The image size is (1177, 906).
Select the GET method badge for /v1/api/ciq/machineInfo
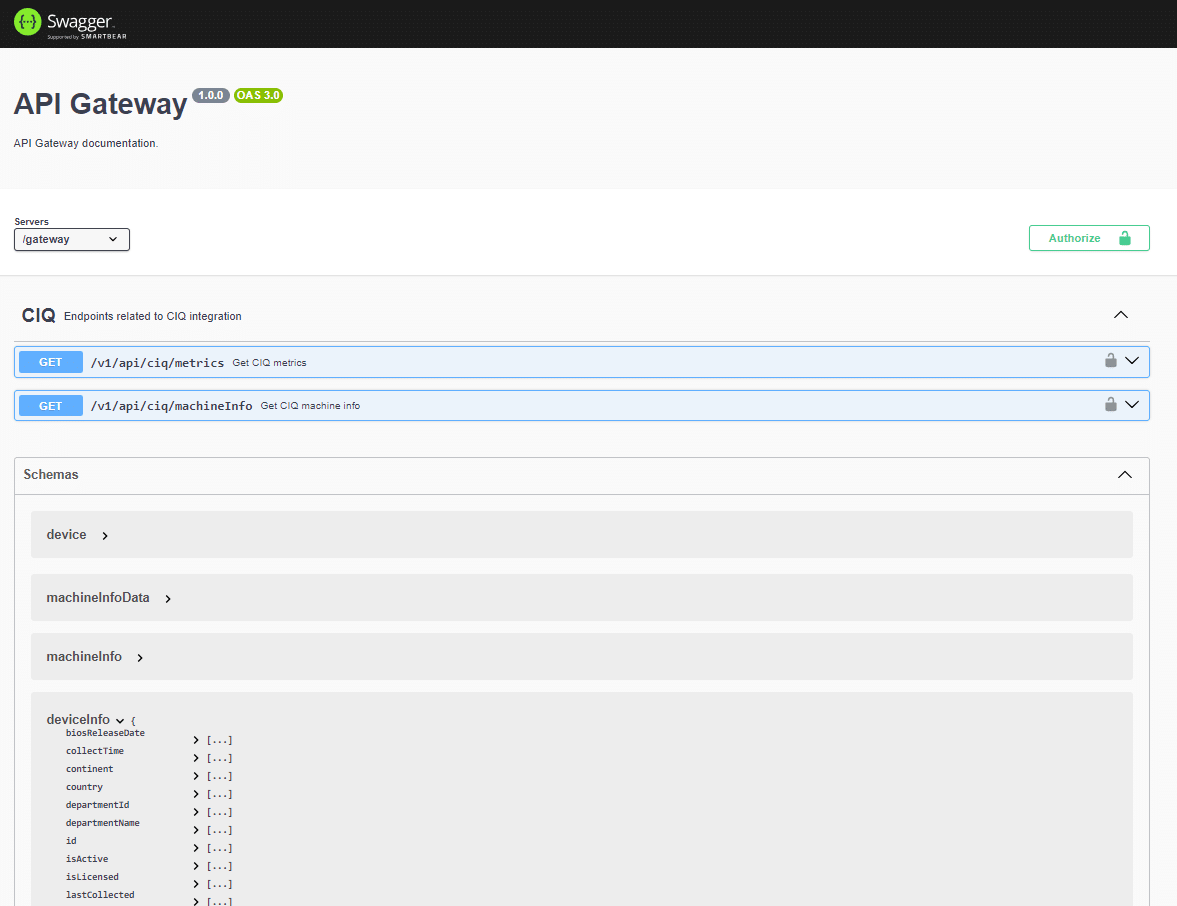[50, 405]
